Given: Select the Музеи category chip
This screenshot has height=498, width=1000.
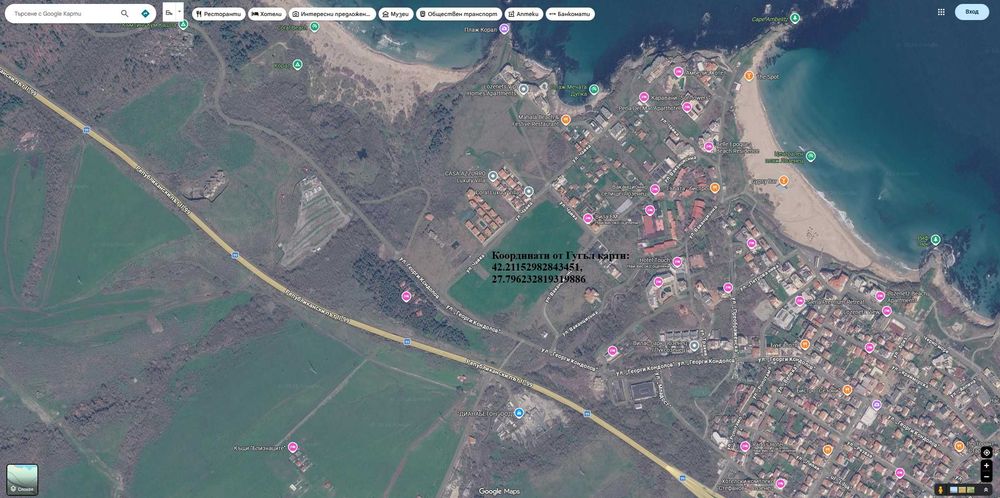Looking at the screenshot, I should pyautogui.click(x=396, y=13).
